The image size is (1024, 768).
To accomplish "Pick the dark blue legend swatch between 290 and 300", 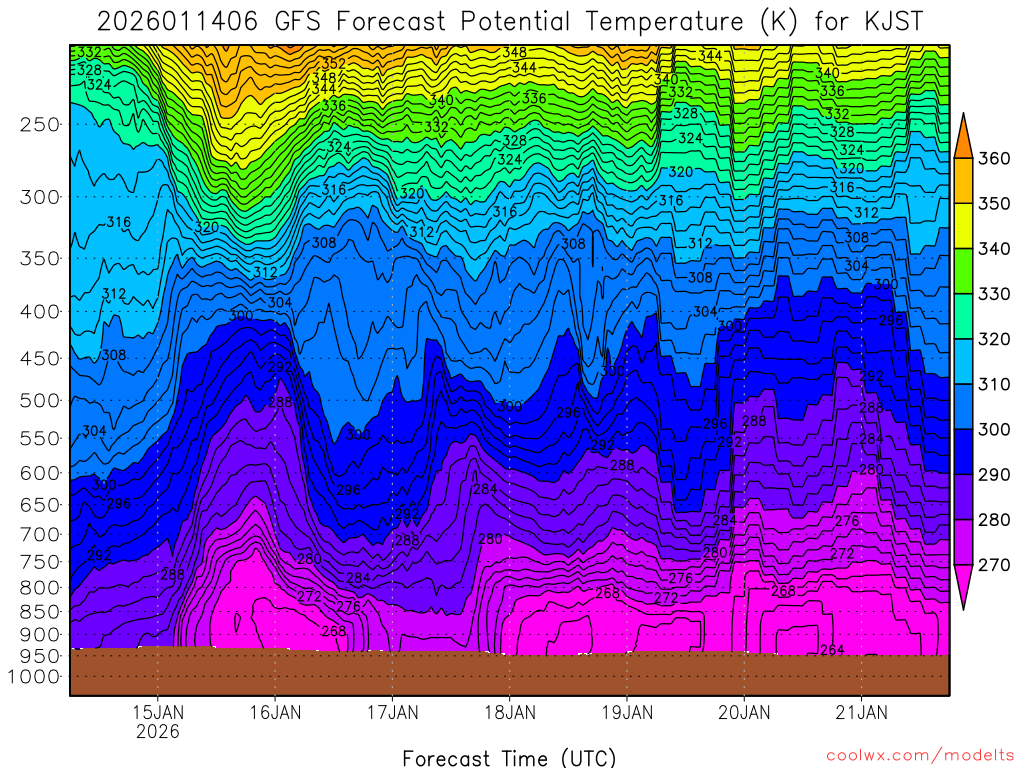I will (963, 452).
